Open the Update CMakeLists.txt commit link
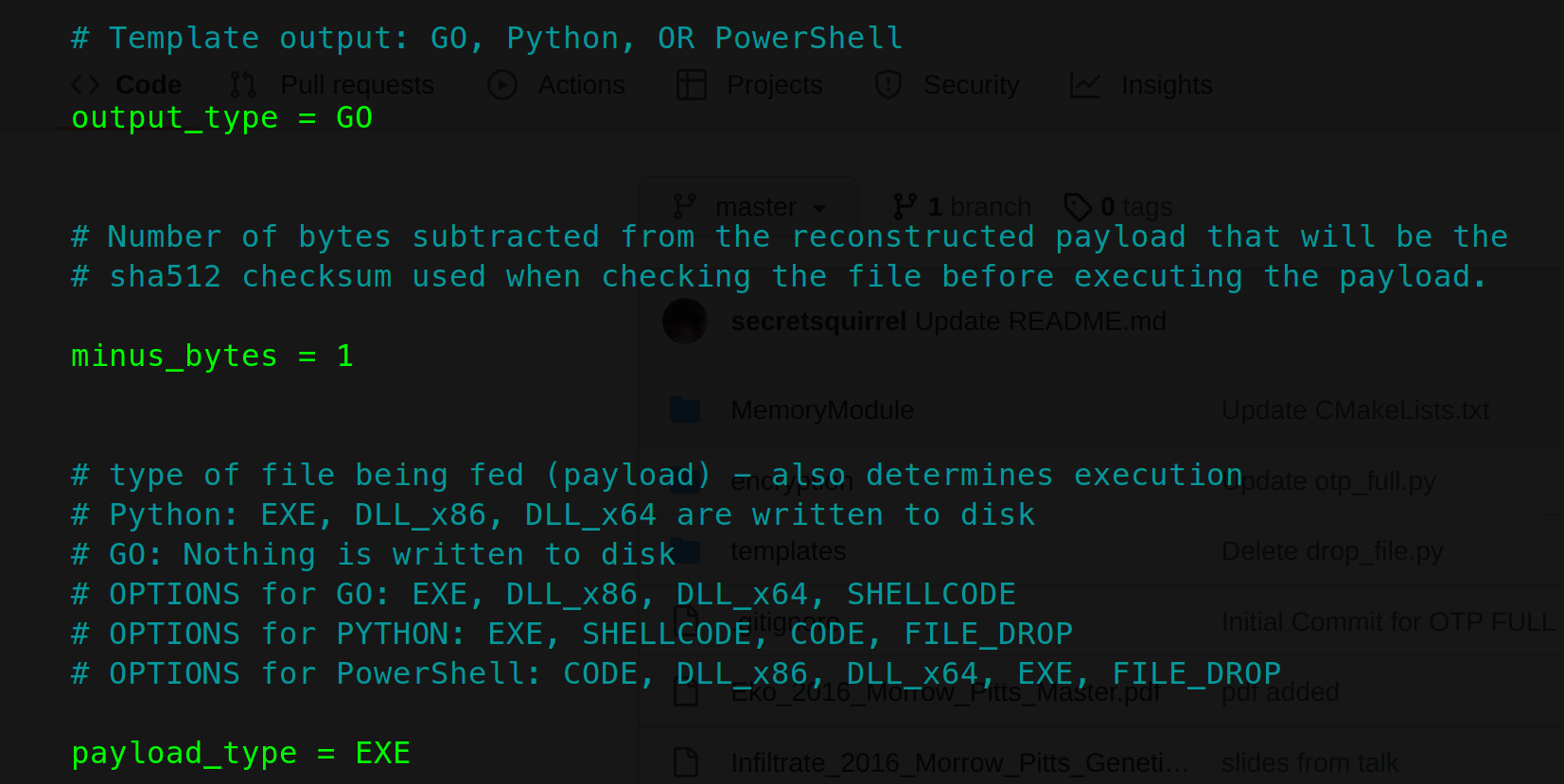This screenshot has height=784, width=1564. tap(1354, 410)
